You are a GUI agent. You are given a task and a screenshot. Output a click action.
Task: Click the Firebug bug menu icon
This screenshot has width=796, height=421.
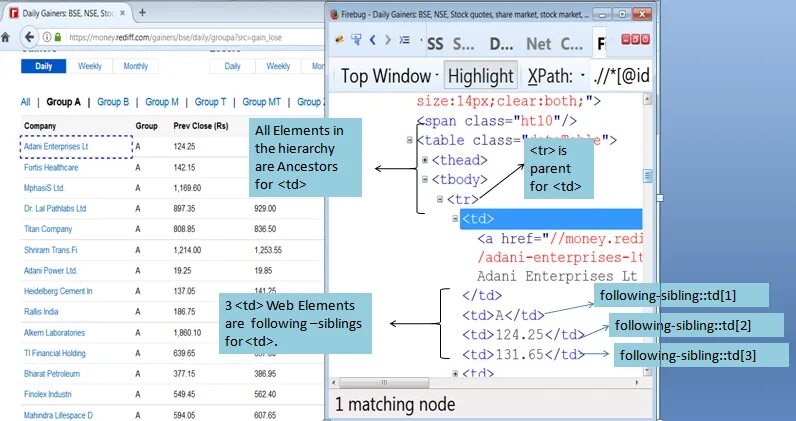340,39
